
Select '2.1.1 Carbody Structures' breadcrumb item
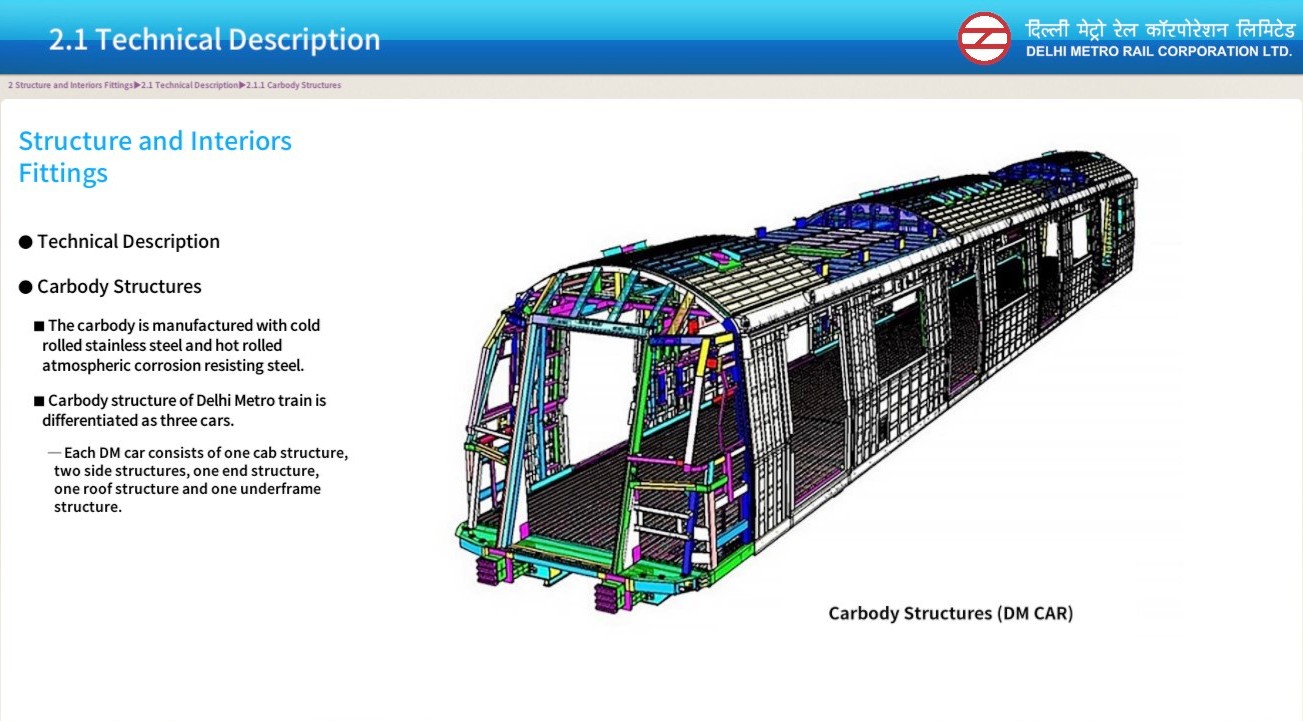pyautogui.click(x=294, y=86)
